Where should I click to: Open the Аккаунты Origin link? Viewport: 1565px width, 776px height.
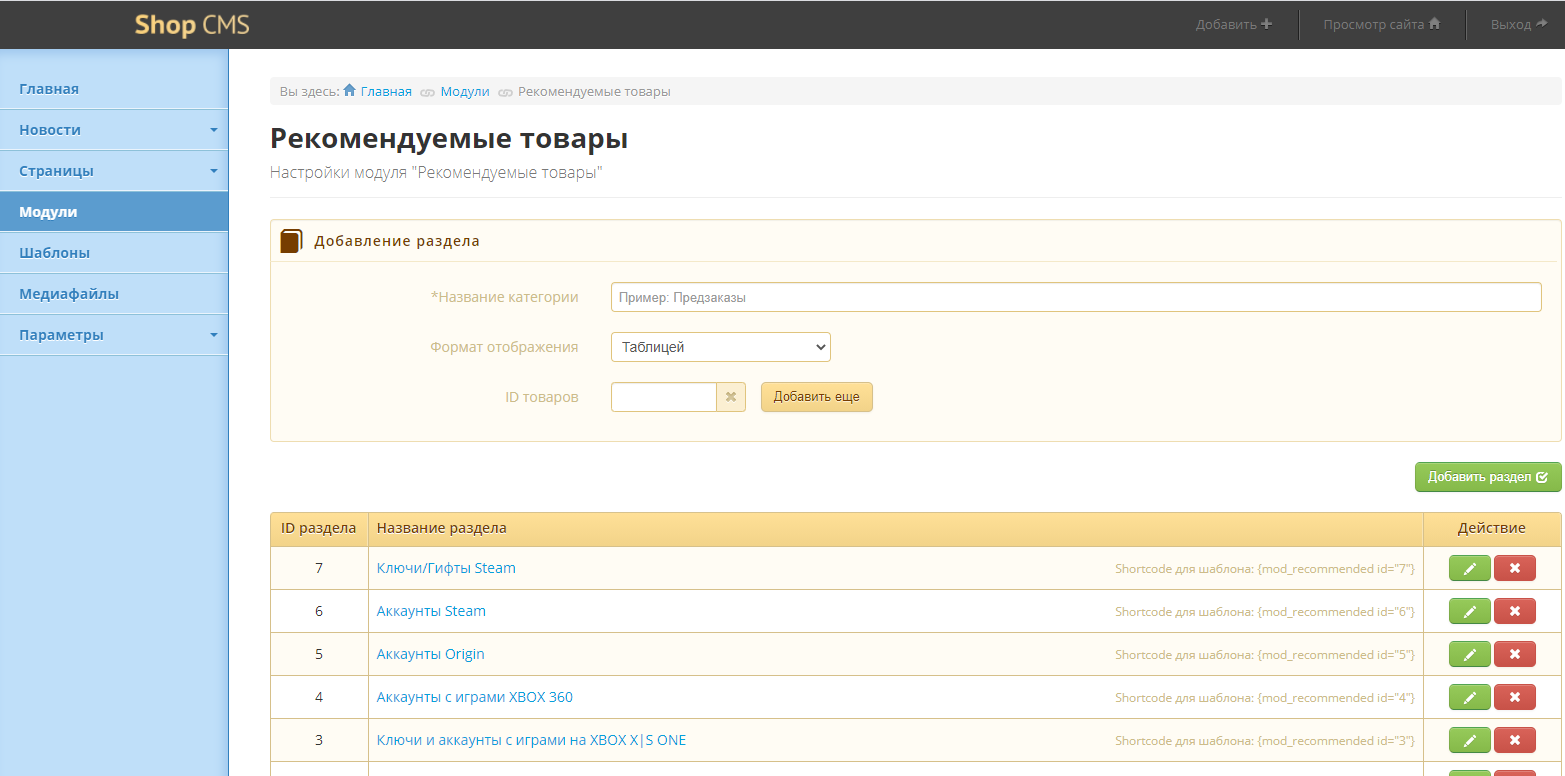click(x=430, y=654)
